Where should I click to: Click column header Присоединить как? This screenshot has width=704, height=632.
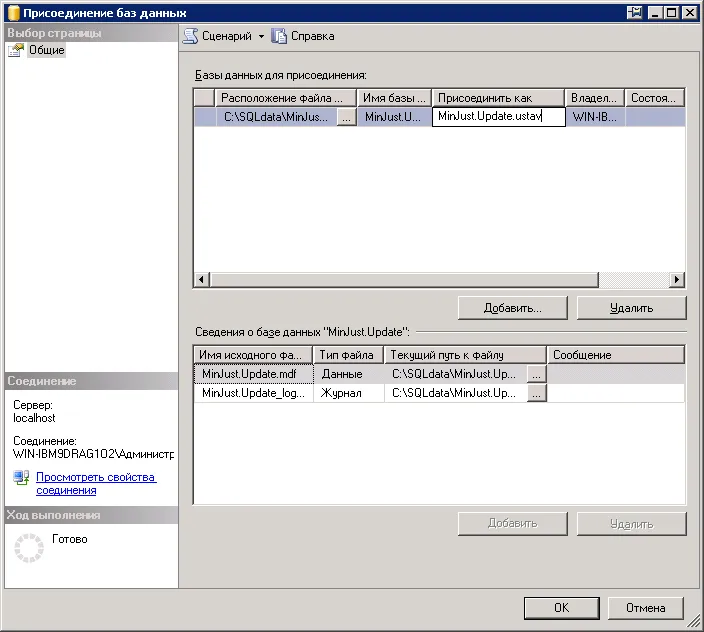[498, 98]
